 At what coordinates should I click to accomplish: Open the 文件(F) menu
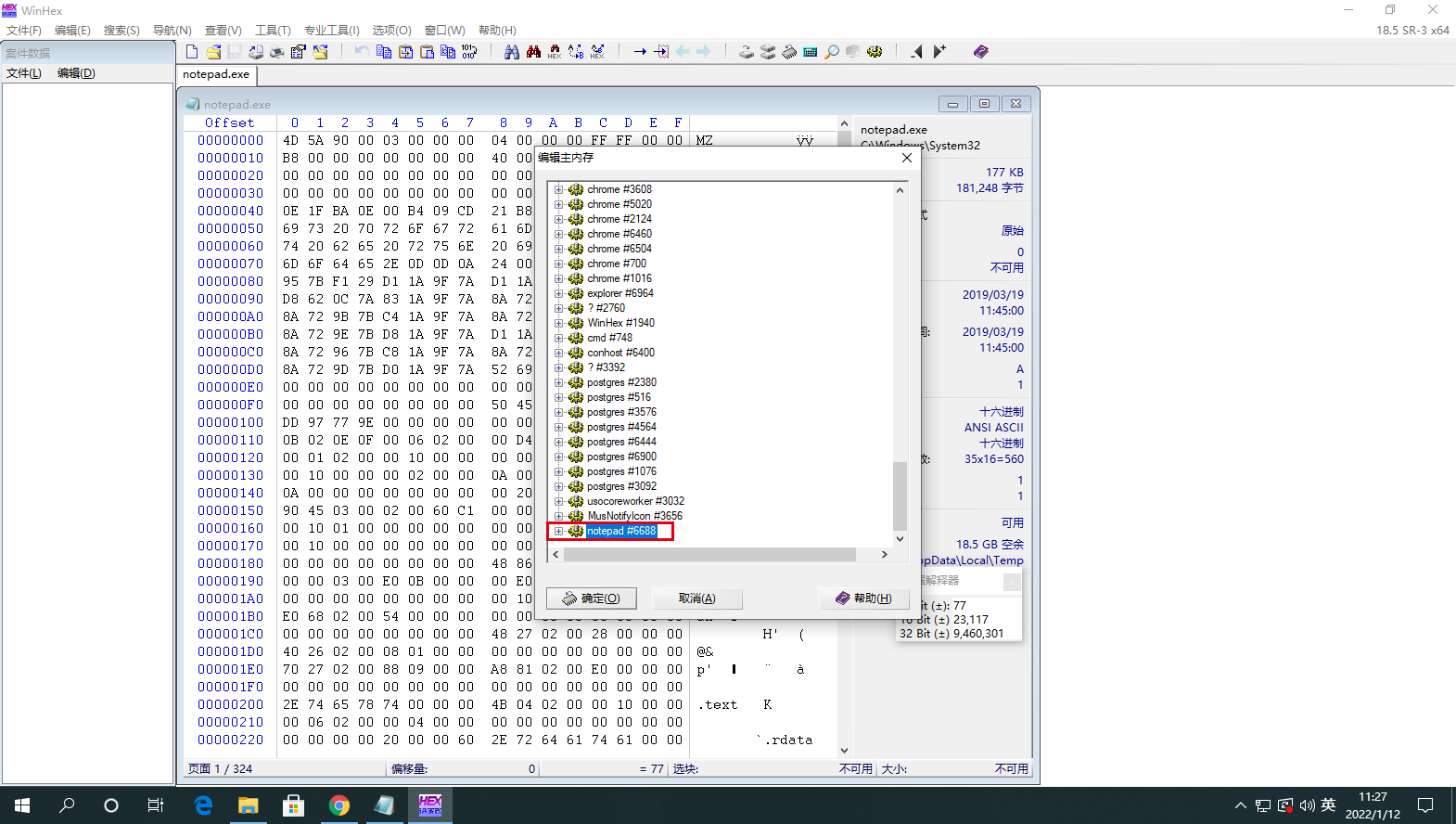(24, 31)
